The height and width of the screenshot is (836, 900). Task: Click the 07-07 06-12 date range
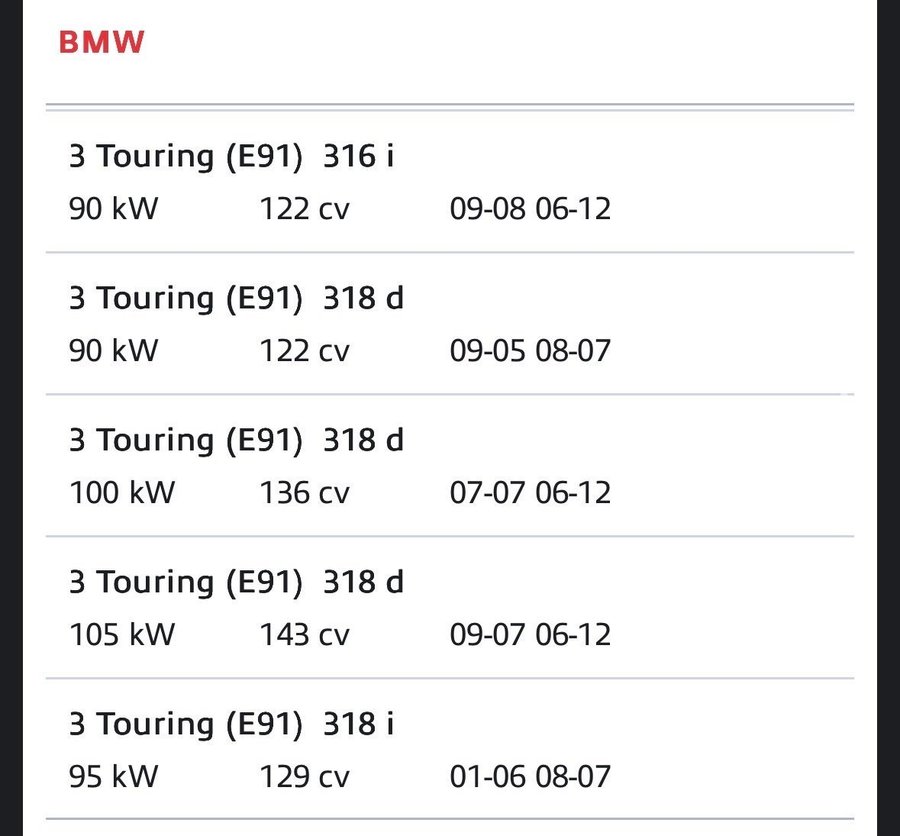[x=530, y=493]
